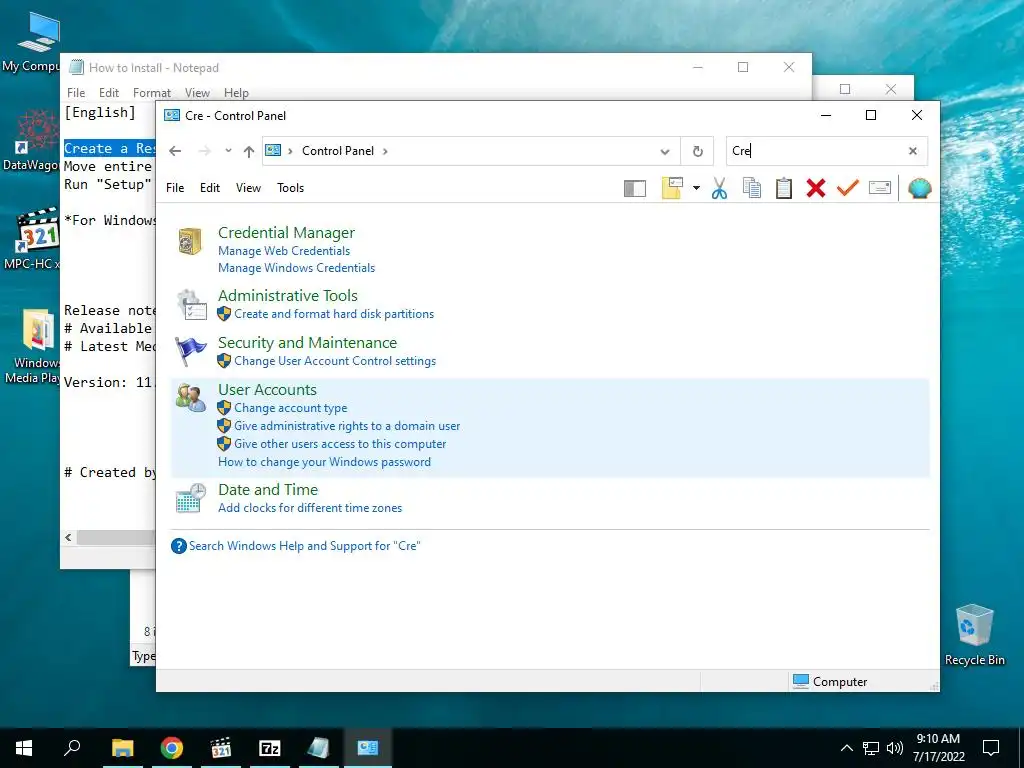Clear the search box with X
This screenshot has width=1024, height=768.
[913, 151]
